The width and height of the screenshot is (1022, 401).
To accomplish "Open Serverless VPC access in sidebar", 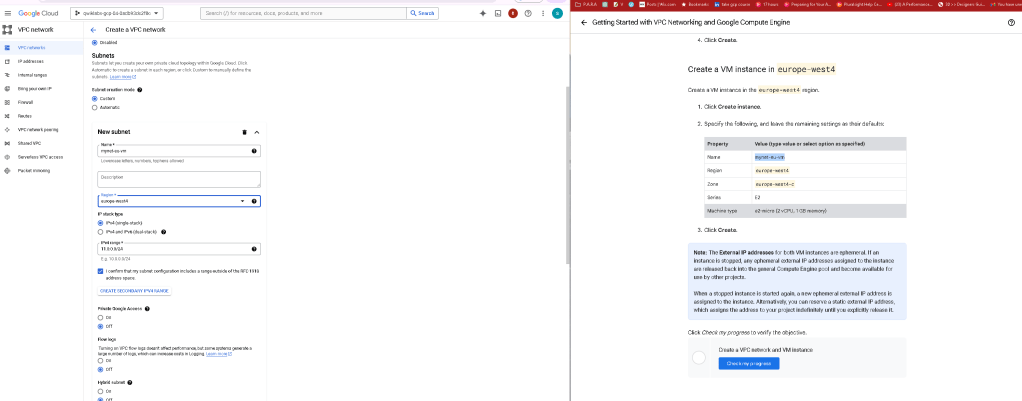I will click(40, 157).
